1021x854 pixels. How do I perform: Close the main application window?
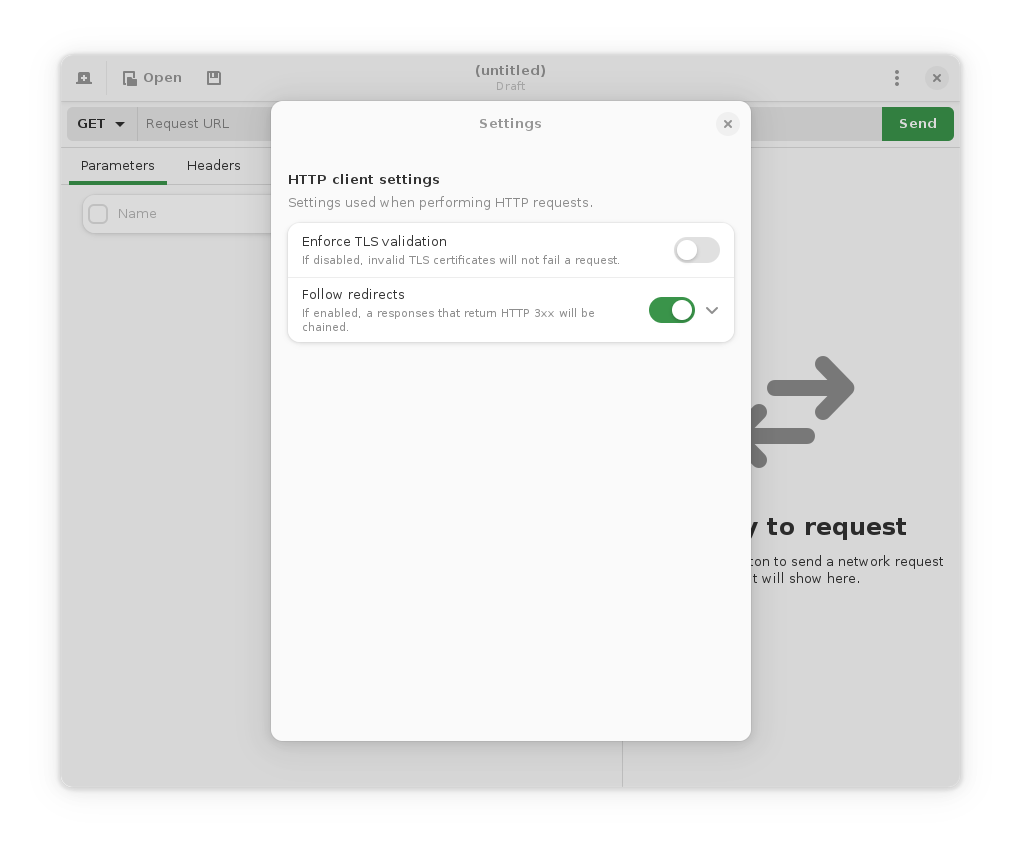click(x=936, y=78)
